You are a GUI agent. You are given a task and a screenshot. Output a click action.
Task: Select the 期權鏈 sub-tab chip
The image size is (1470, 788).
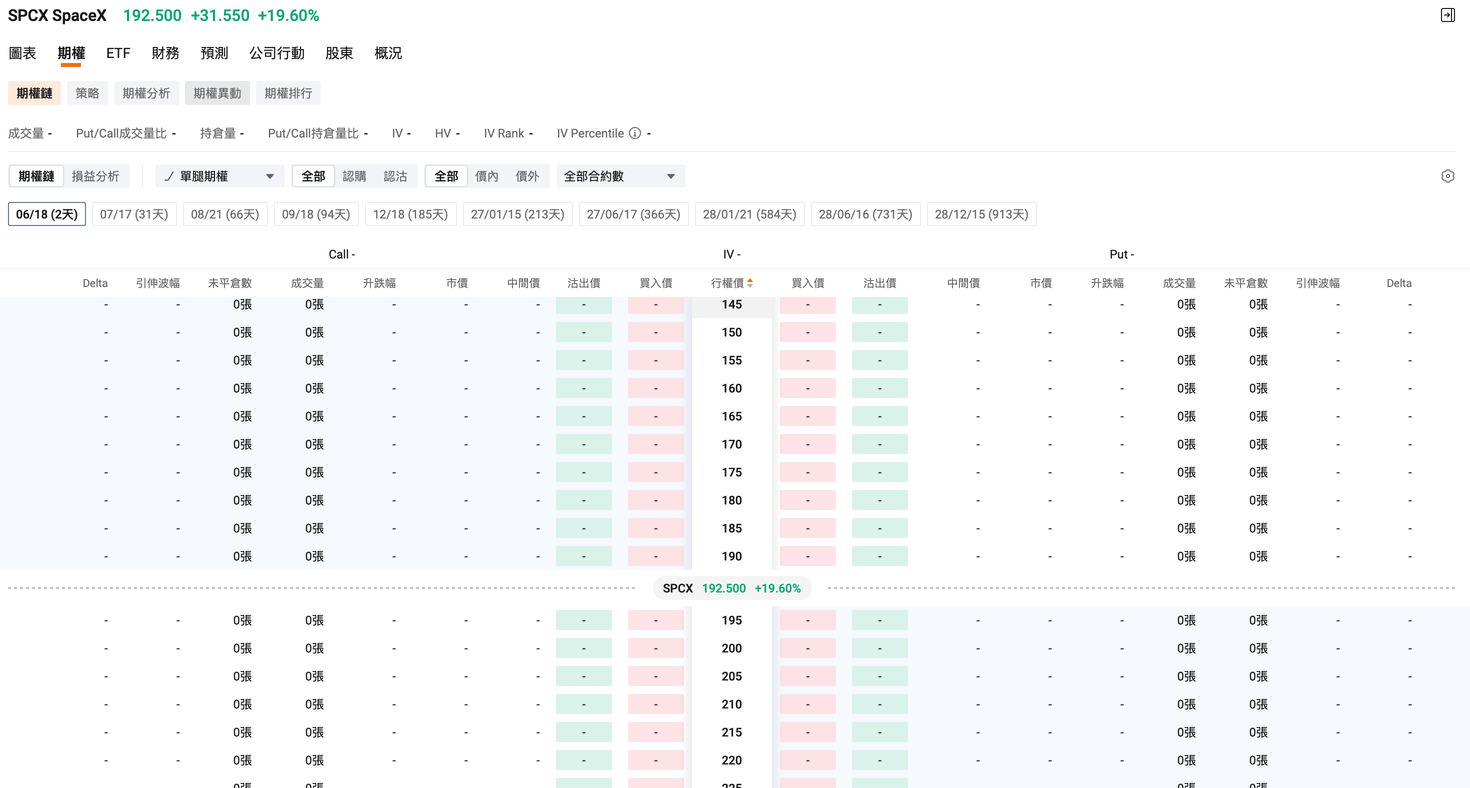(x=34, y=93)
